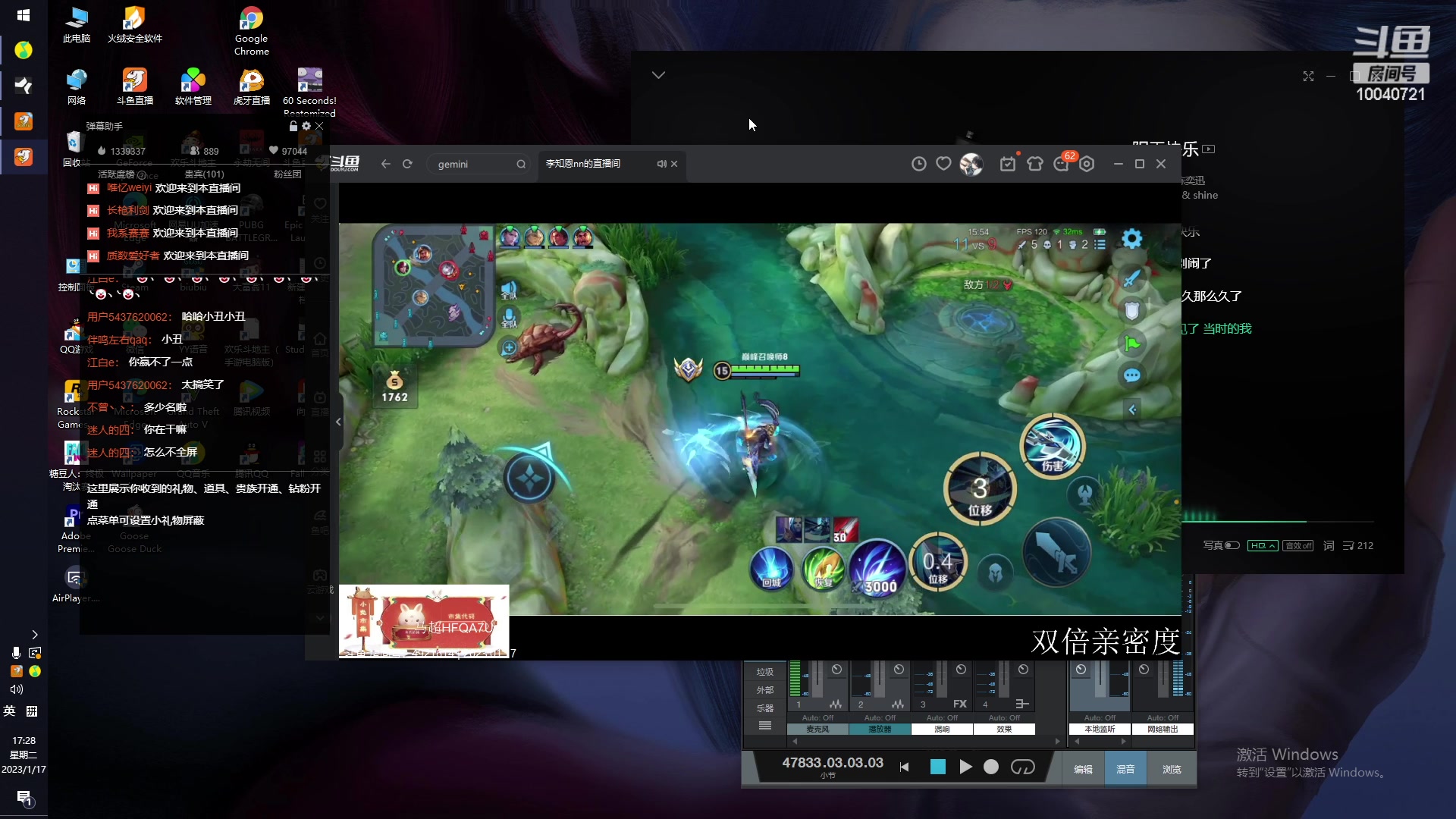
Task: Click the 播放器 channel name label
Action: pos(880,730)
